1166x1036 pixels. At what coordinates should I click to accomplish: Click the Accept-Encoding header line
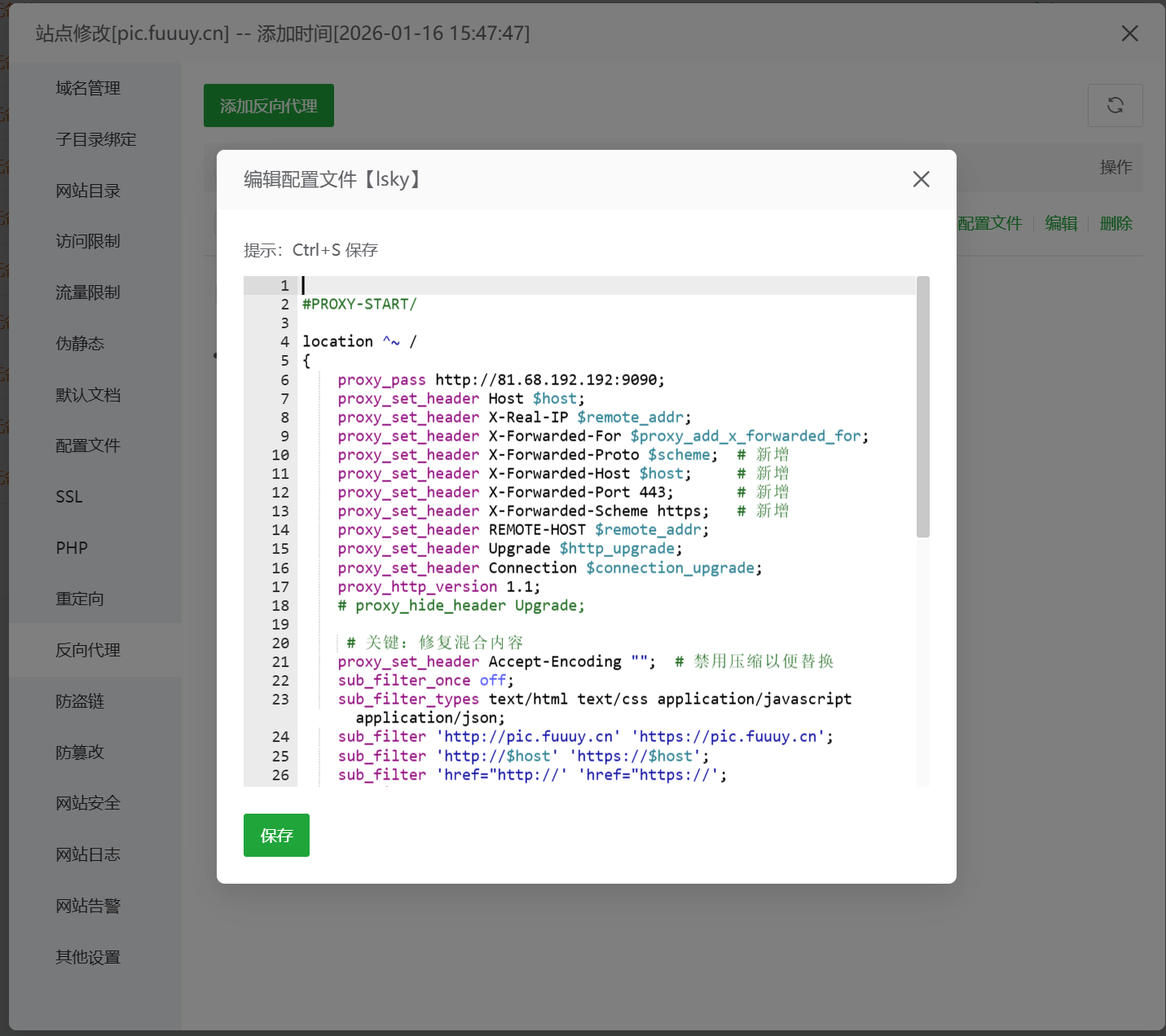pos(586,661)
